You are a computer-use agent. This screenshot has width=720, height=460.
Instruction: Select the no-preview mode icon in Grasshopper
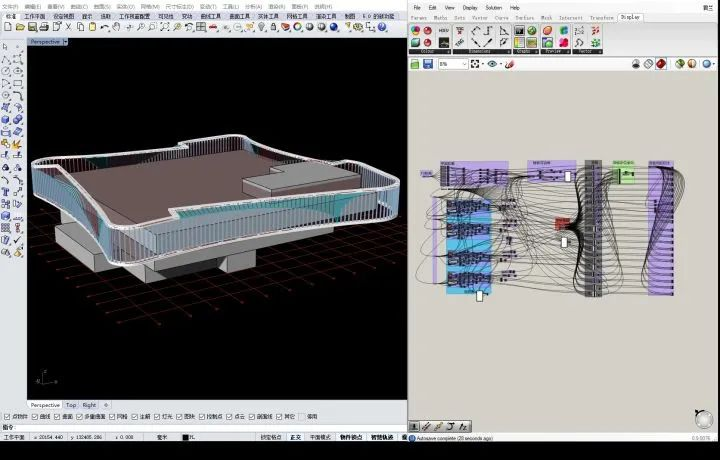[636, 64]
